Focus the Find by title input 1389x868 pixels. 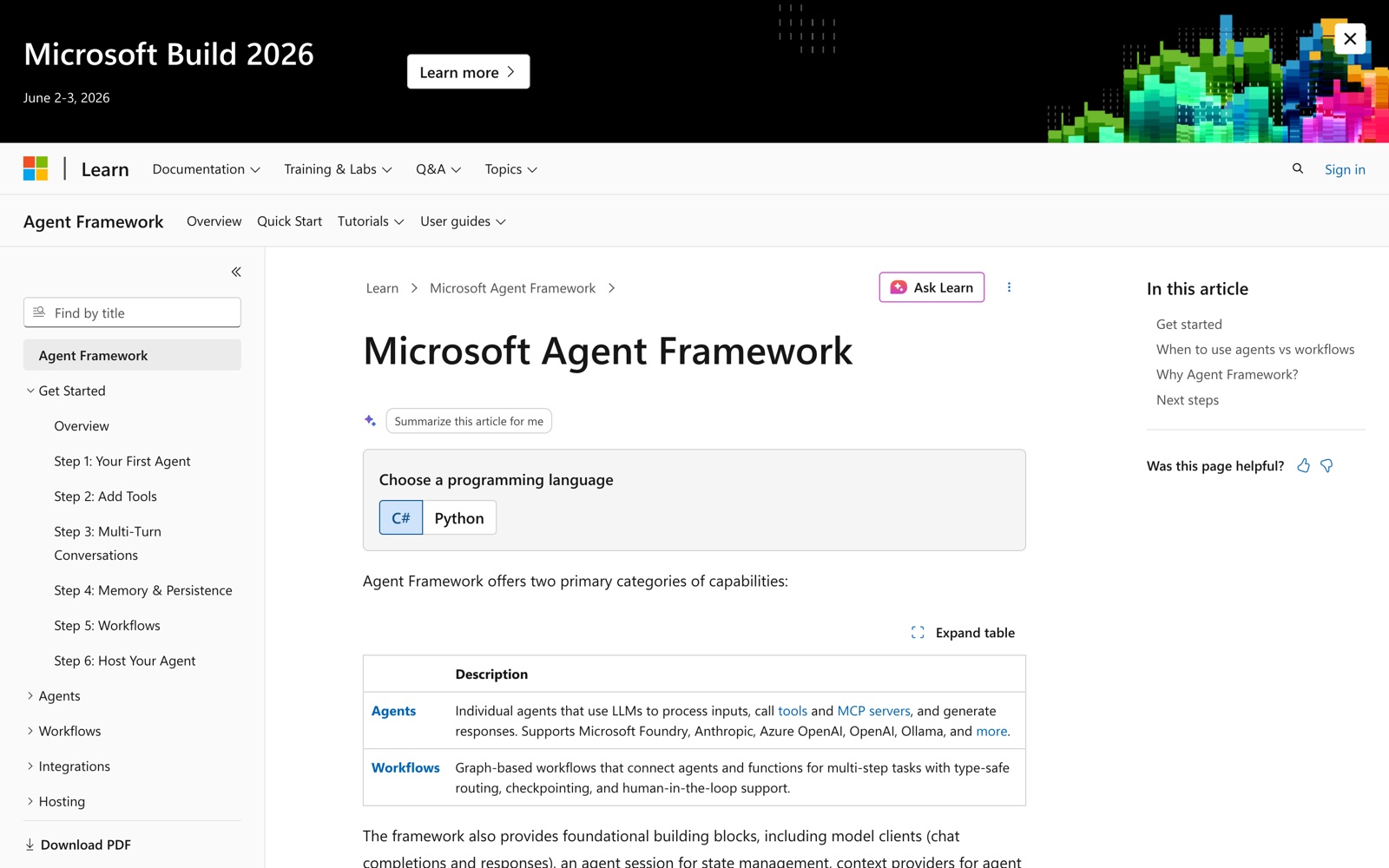click(132, 312)
